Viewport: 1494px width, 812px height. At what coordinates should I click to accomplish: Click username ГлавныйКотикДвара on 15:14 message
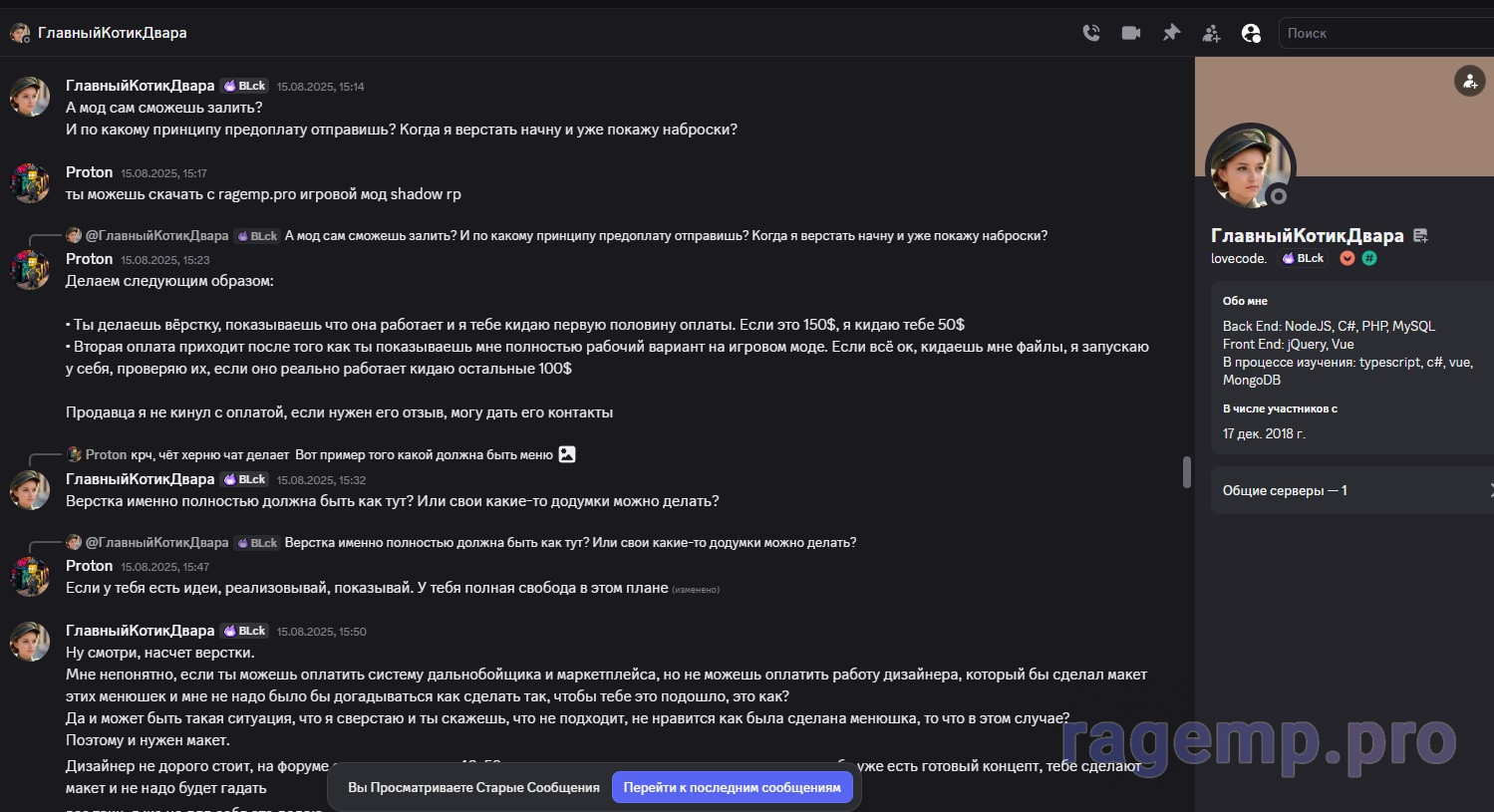tap(141, 86)
